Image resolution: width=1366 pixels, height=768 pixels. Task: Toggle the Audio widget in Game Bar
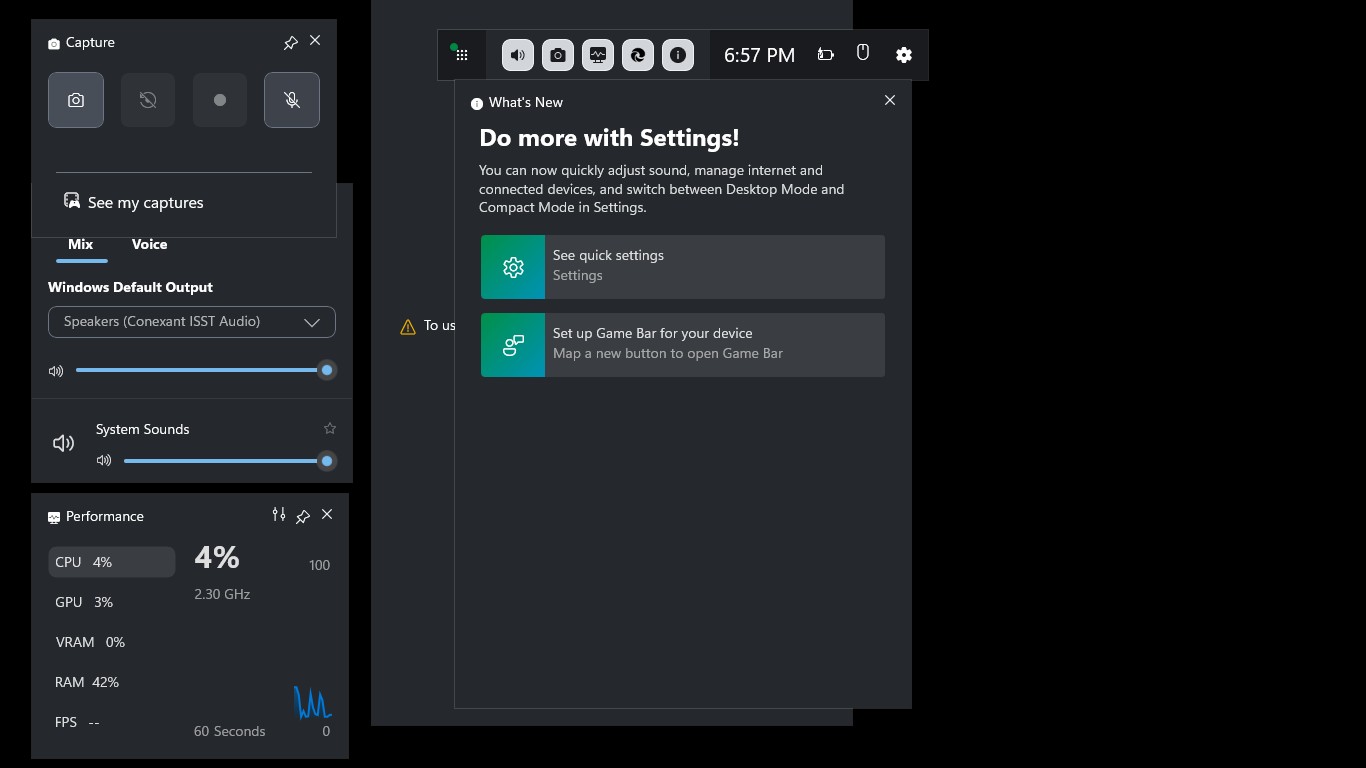[518, 55]
